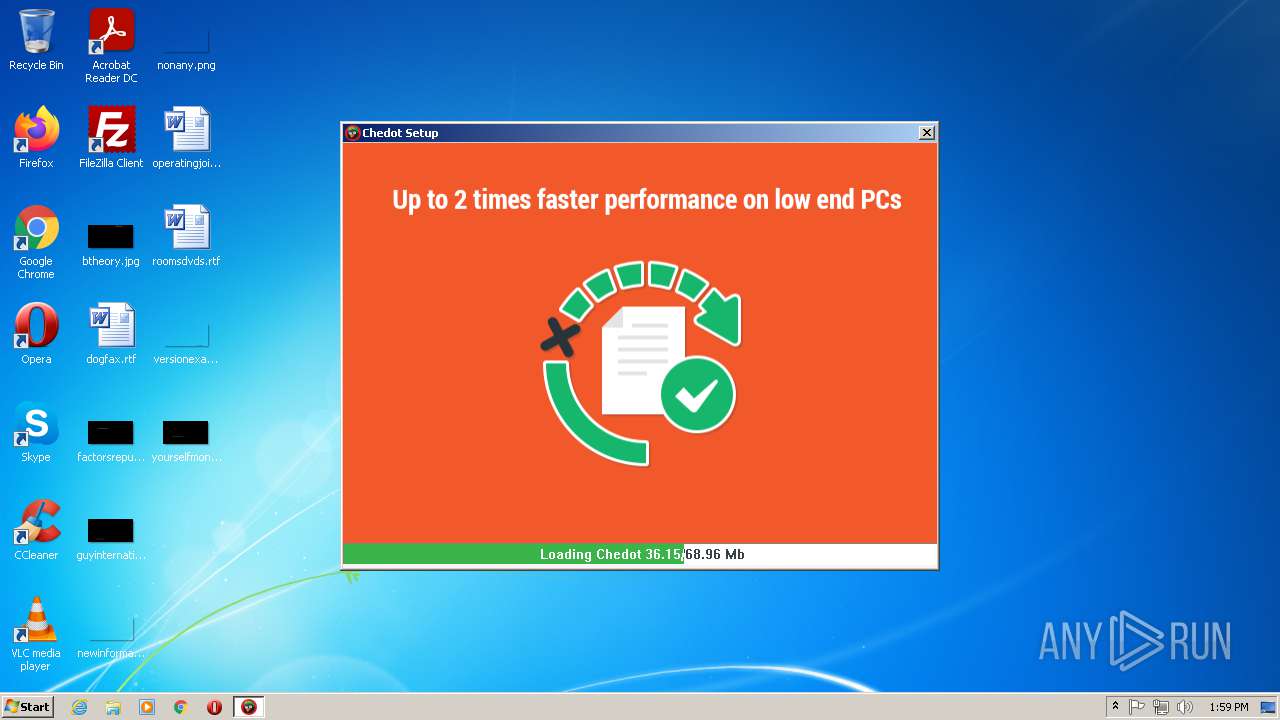This screenshot has width=1280, height=720.
Task: Launch Opera desktop shortcut
Action: pos(36,334)
